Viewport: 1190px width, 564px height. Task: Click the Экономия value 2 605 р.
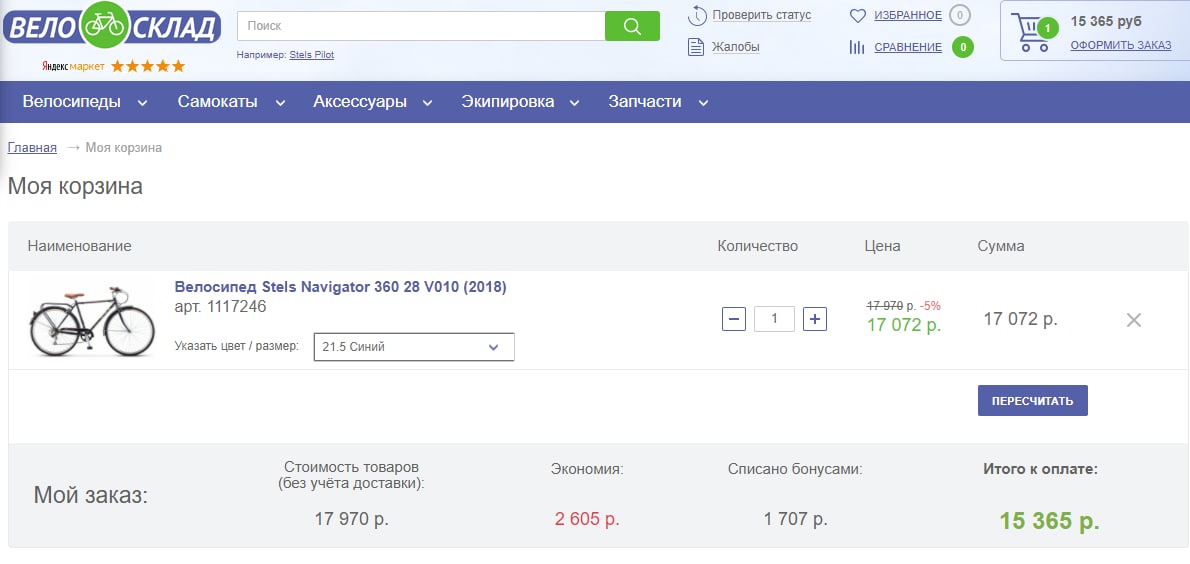pos(587,520)
